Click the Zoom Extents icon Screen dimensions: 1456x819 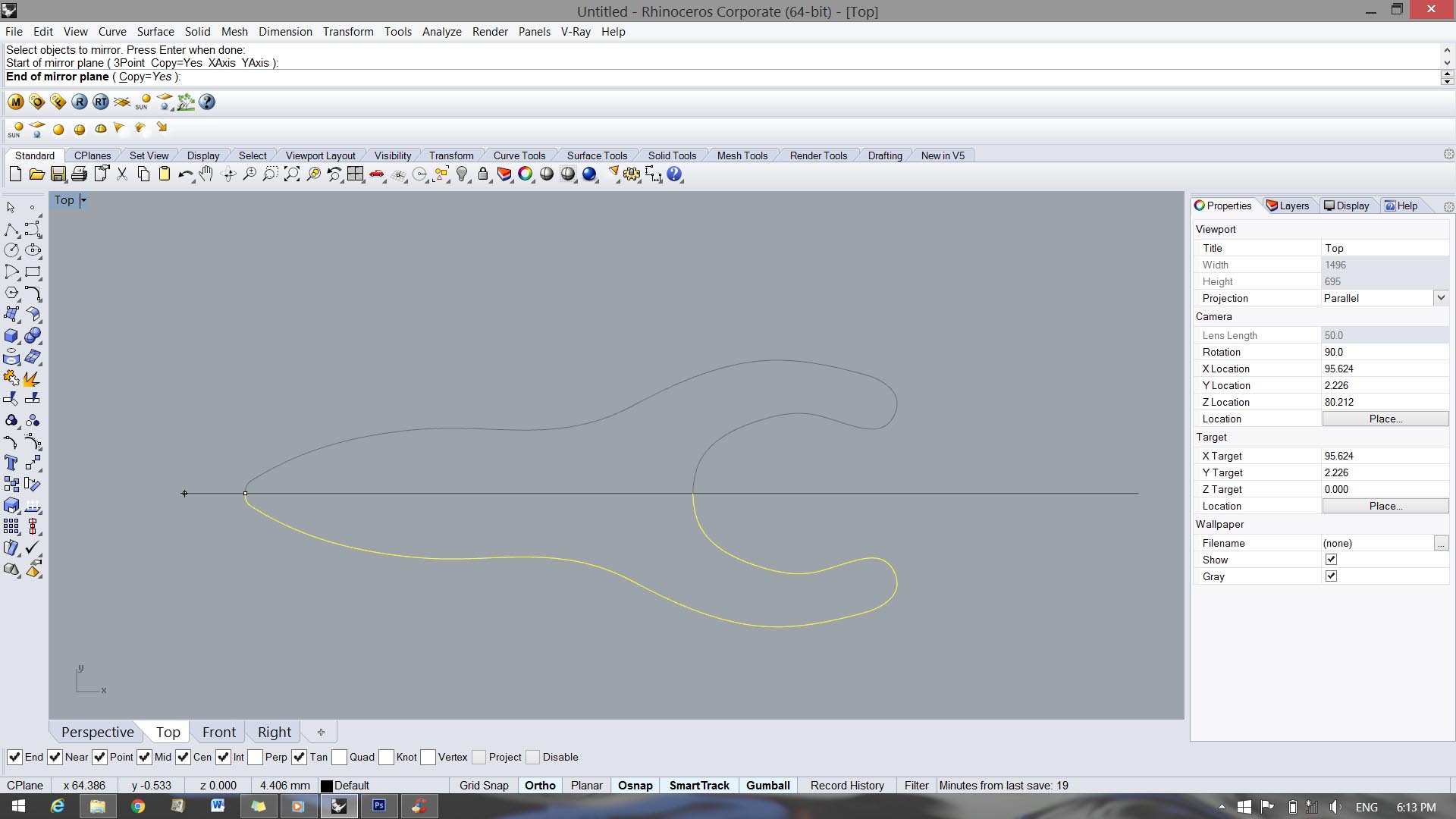(292, 174)
